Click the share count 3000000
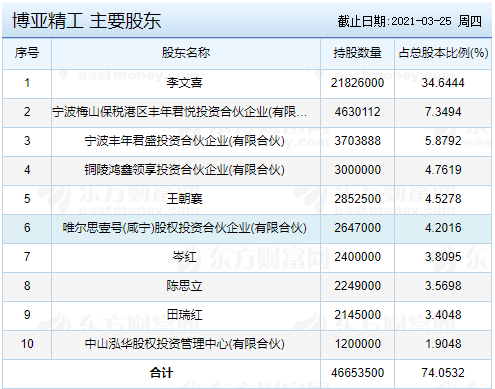The width and height of the screenshot is (495, 389). pos(357,170)
